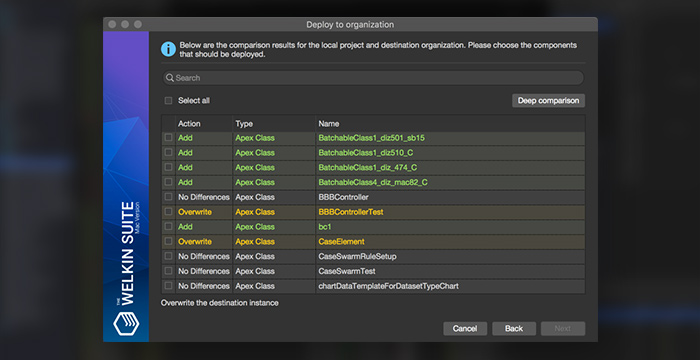Check the CaseElement row checkbox
700x360 pixels.
168,241
